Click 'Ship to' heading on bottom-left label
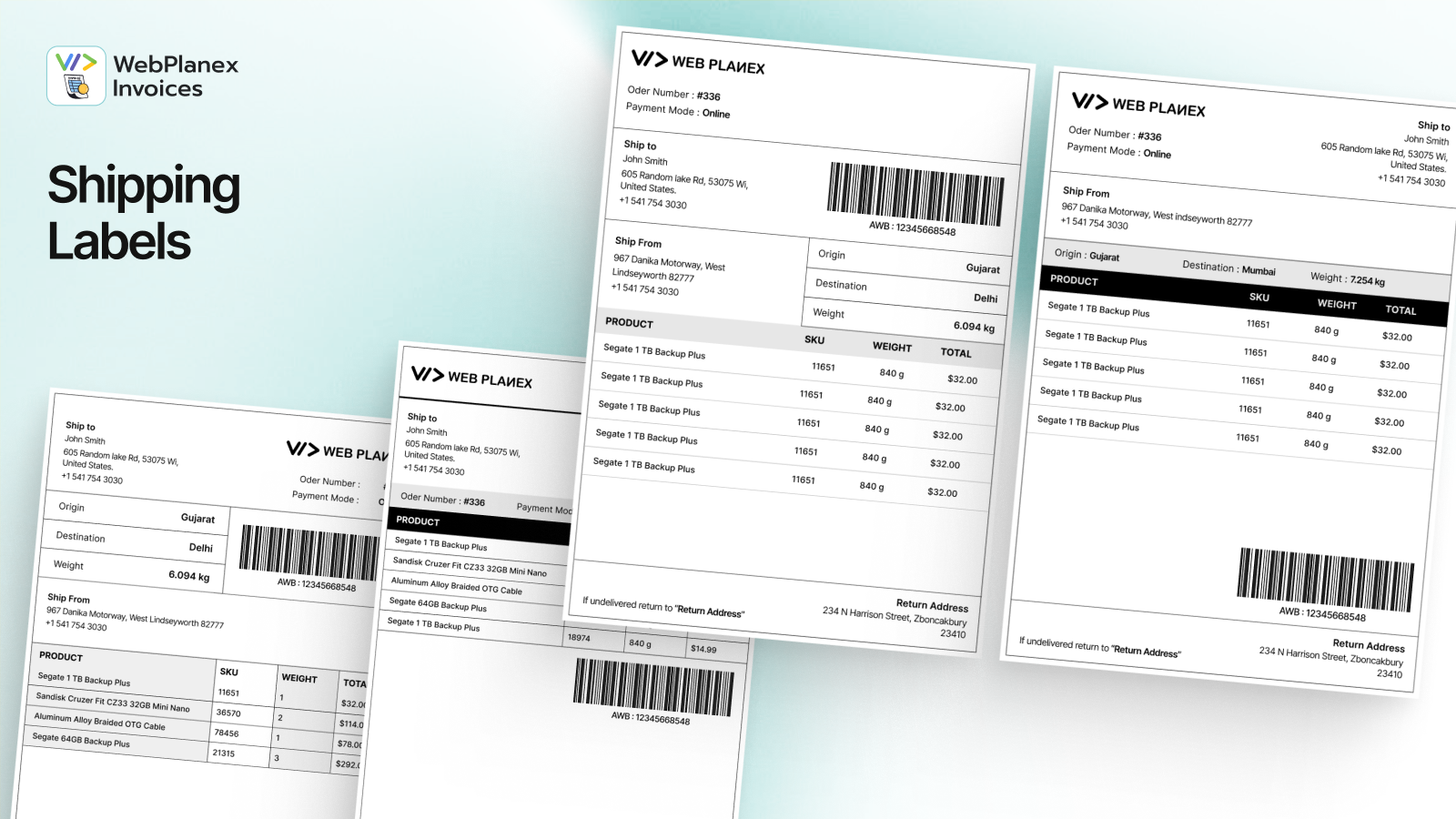Viewport: 1456px width, 819px height. point(80,426)
